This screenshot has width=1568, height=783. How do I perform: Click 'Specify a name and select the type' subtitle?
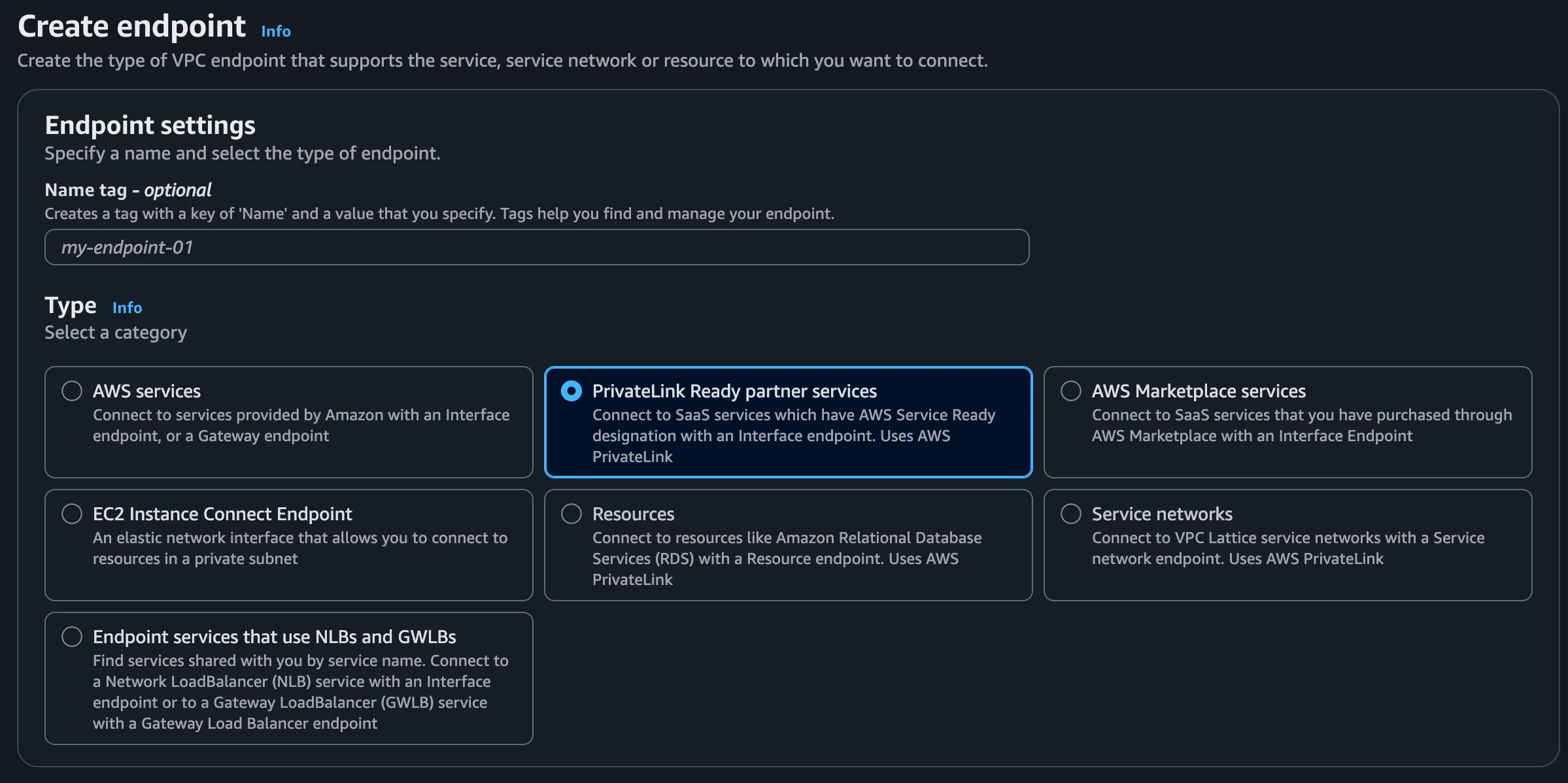pos(243,154)
